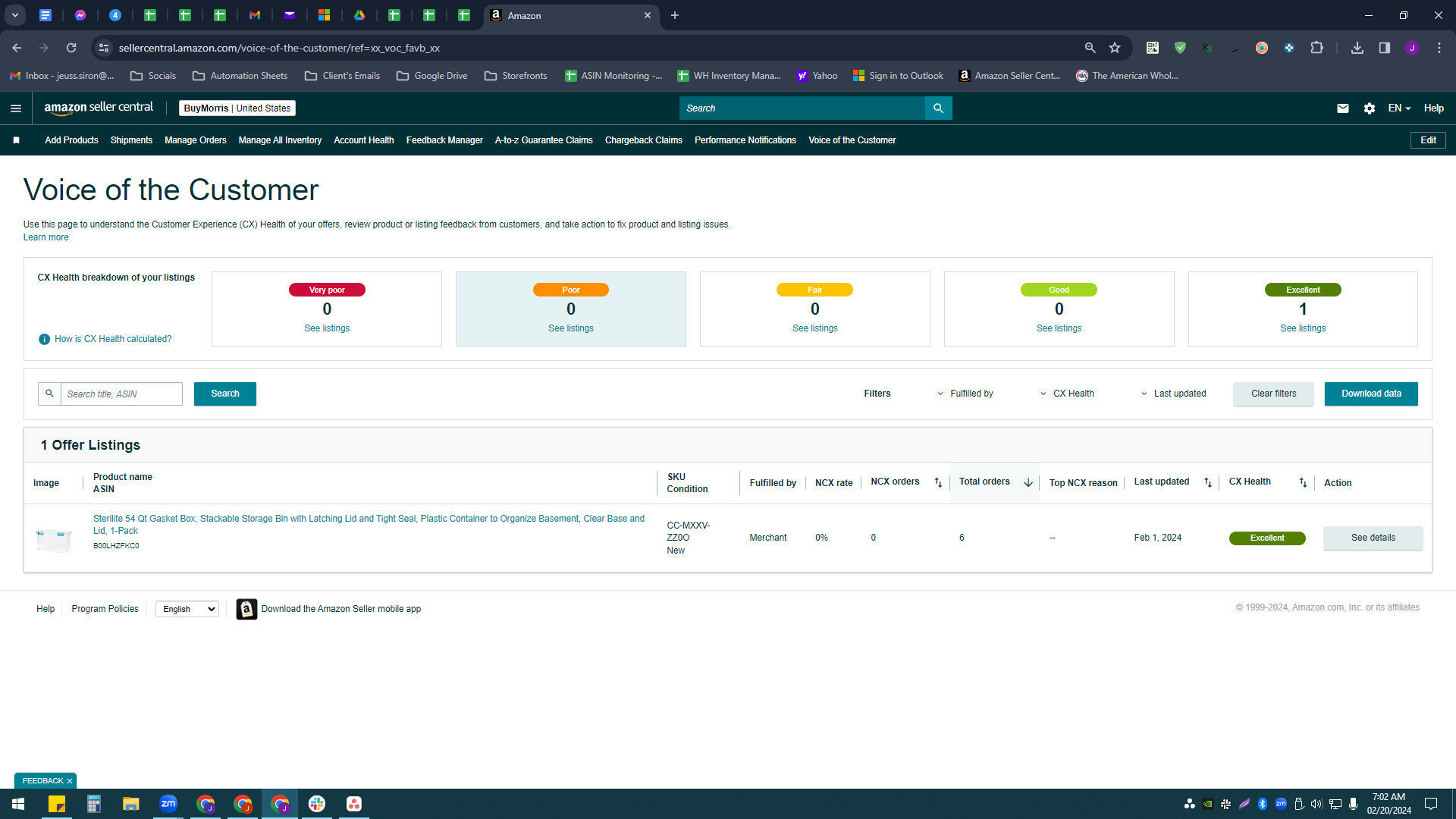Click the magnifier icon in listing search box

[x=49, y=394]
